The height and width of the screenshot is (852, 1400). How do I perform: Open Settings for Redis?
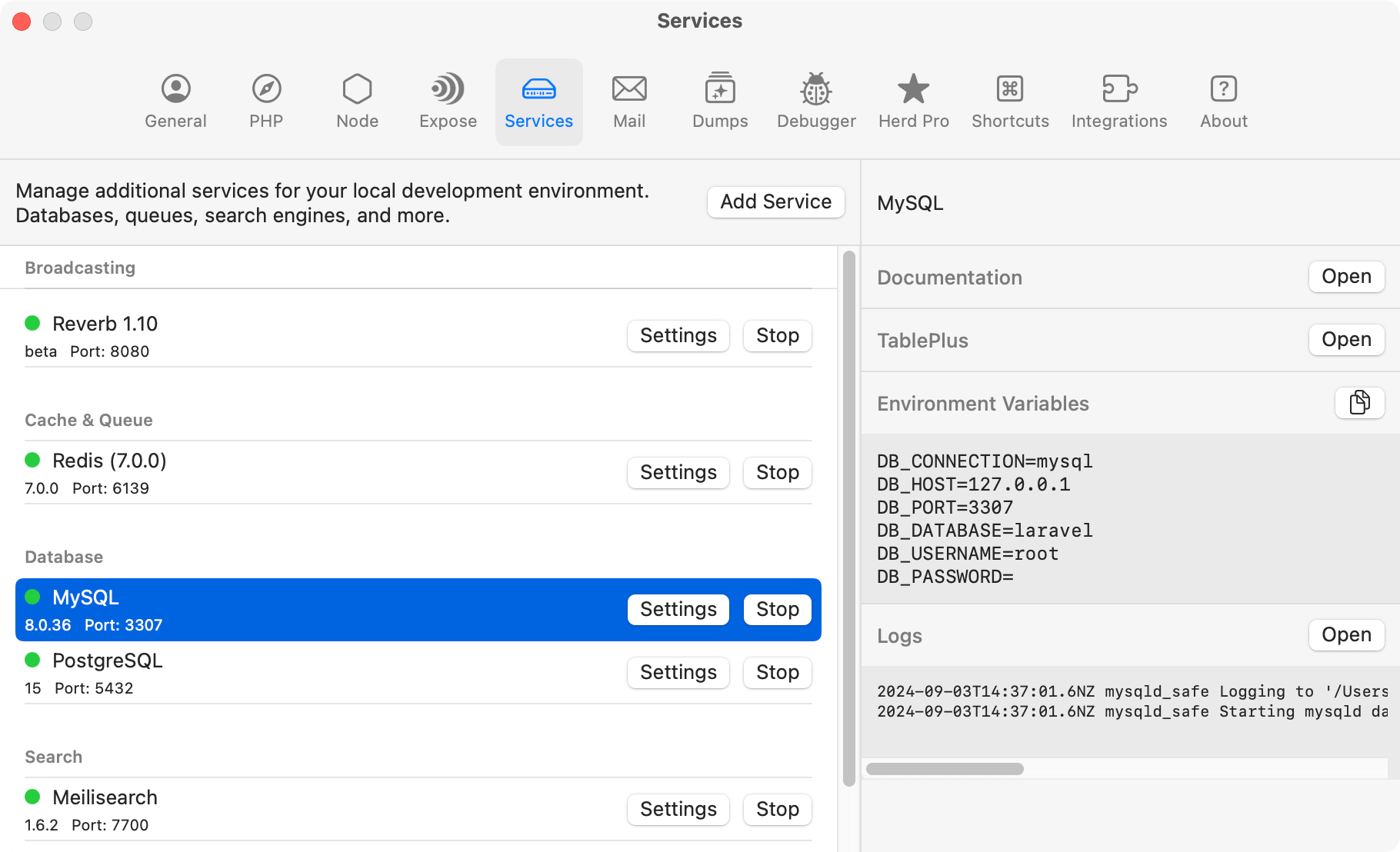pyautogui.click(x=678, y=472)
